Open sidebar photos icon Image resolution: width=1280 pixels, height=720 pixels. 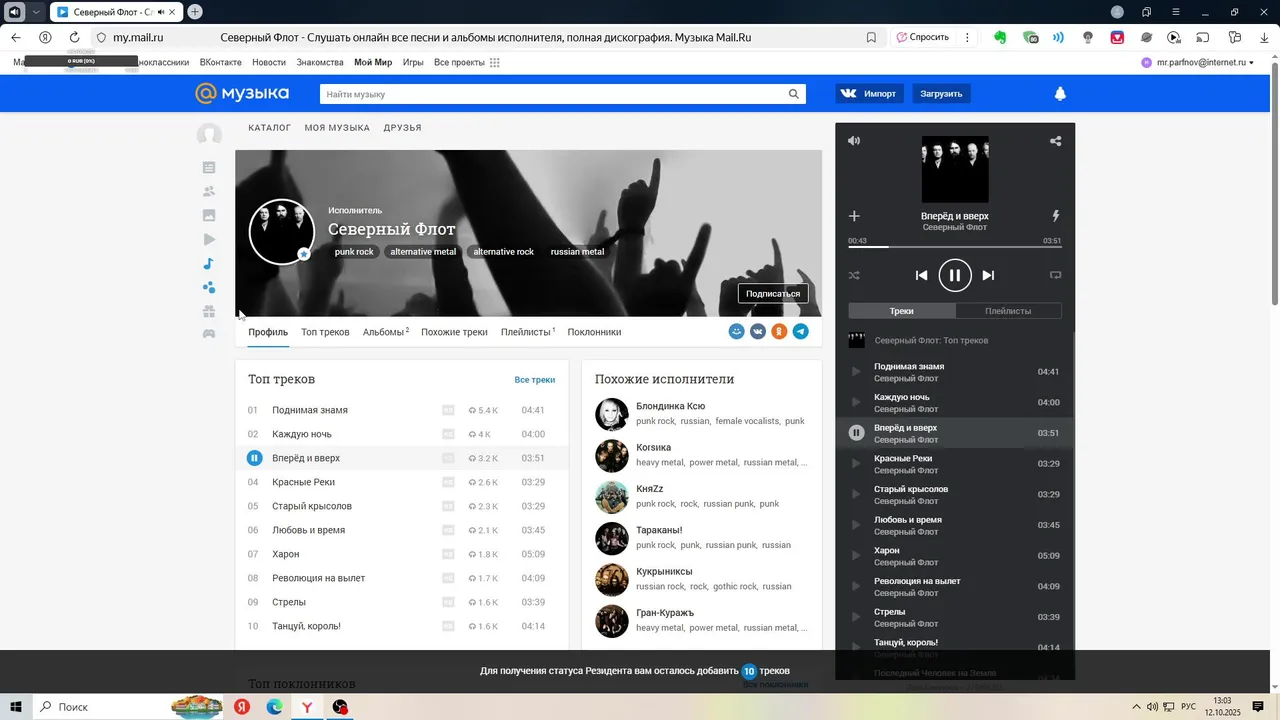209,215
